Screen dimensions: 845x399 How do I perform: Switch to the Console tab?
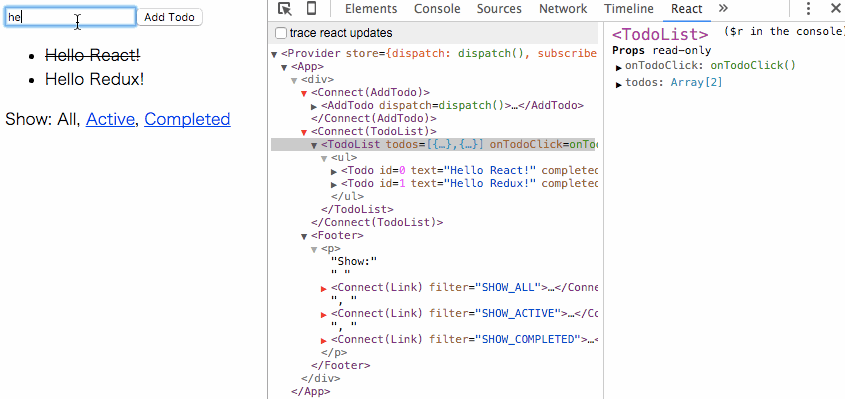point(437,9)
